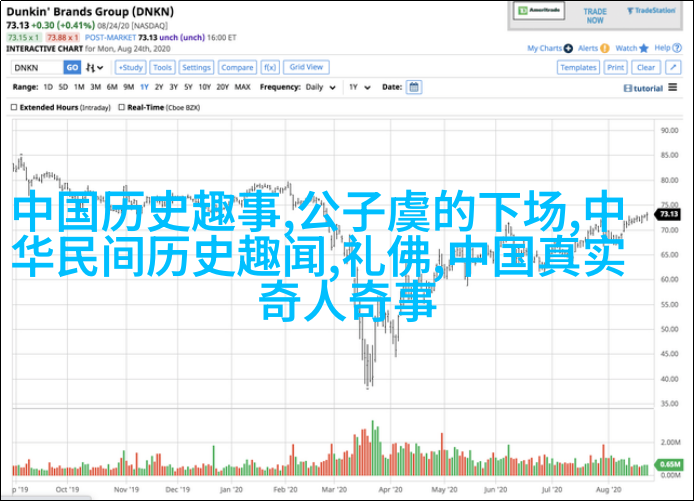This screenshot has height=502, width=695.
Task: Click the TRADE NOW link
Action: [595, 16]
